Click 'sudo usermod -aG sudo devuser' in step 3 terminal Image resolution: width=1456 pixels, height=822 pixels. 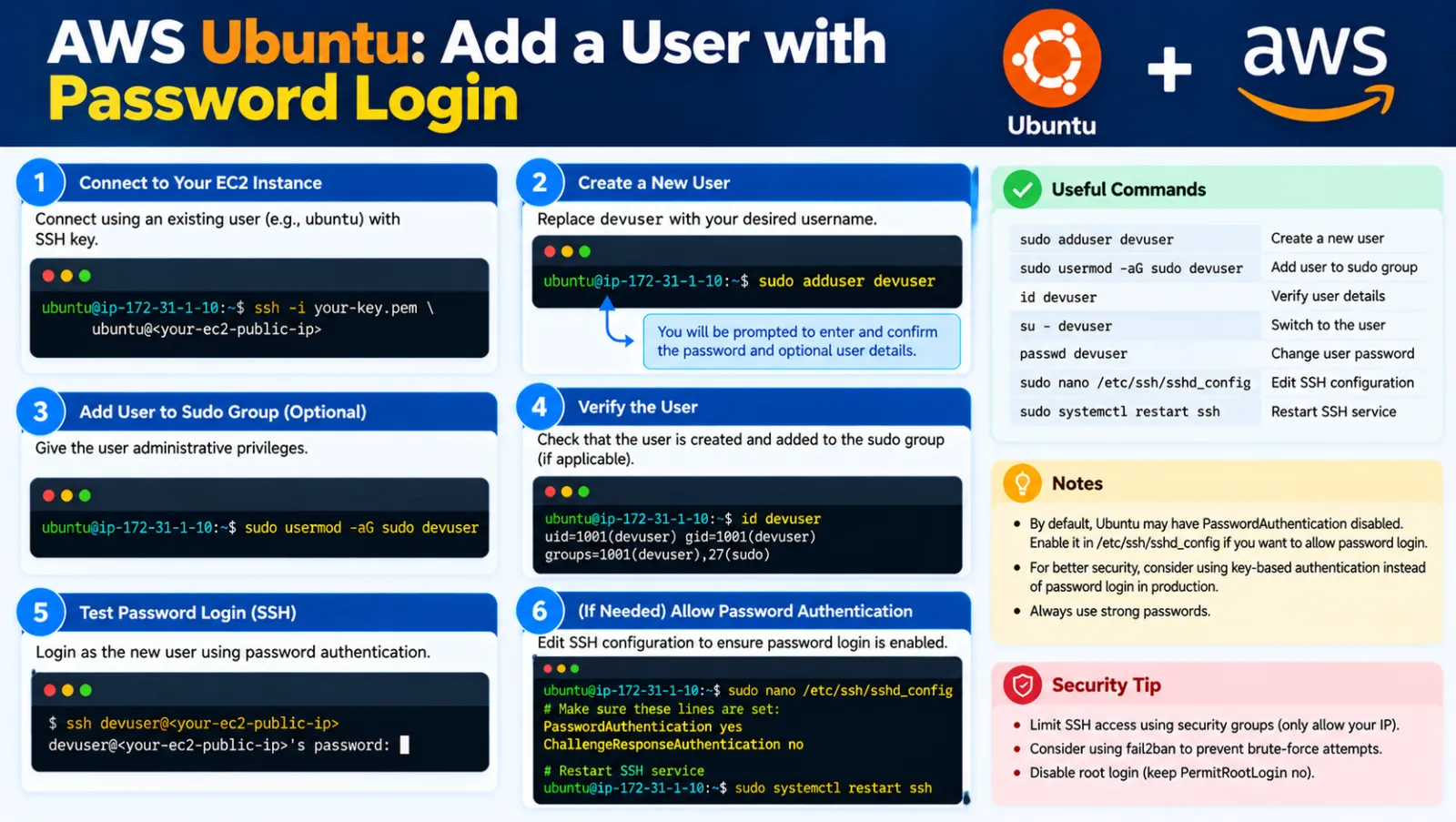[x=361, y=527]
